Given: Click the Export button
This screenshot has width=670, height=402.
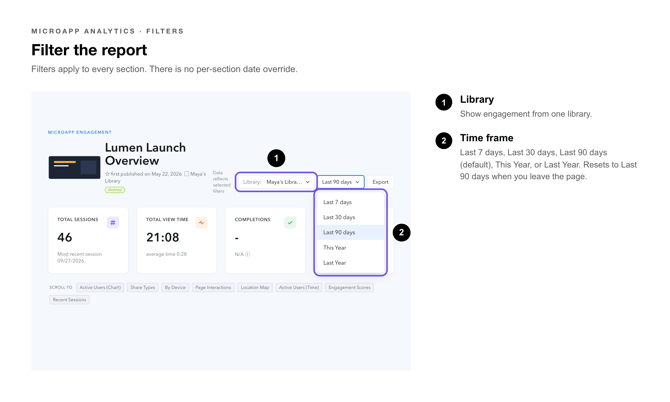Looking at the screenshot, I should click(x=380, y=182).
